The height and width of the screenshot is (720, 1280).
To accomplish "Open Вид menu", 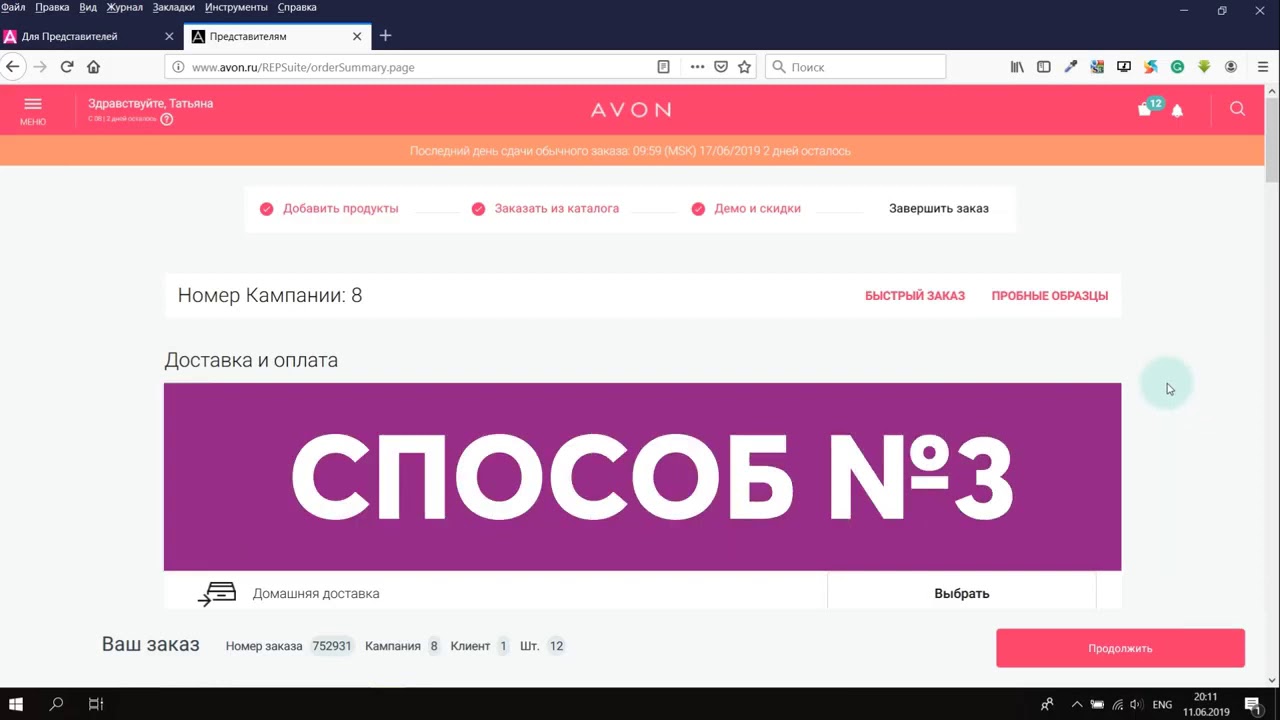I will 88,7.
